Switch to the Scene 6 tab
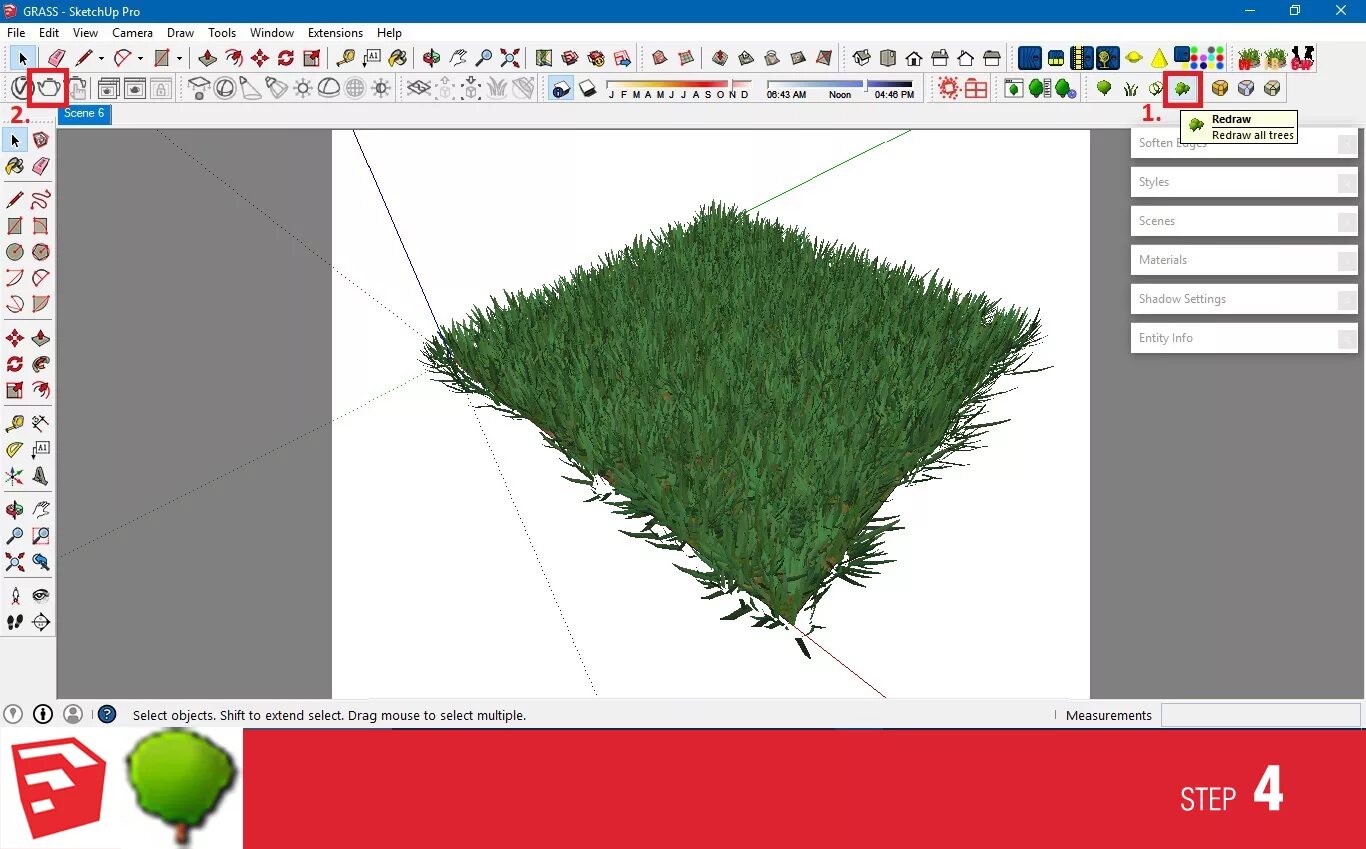This screenshot has height=849, width=1366. 84,114
